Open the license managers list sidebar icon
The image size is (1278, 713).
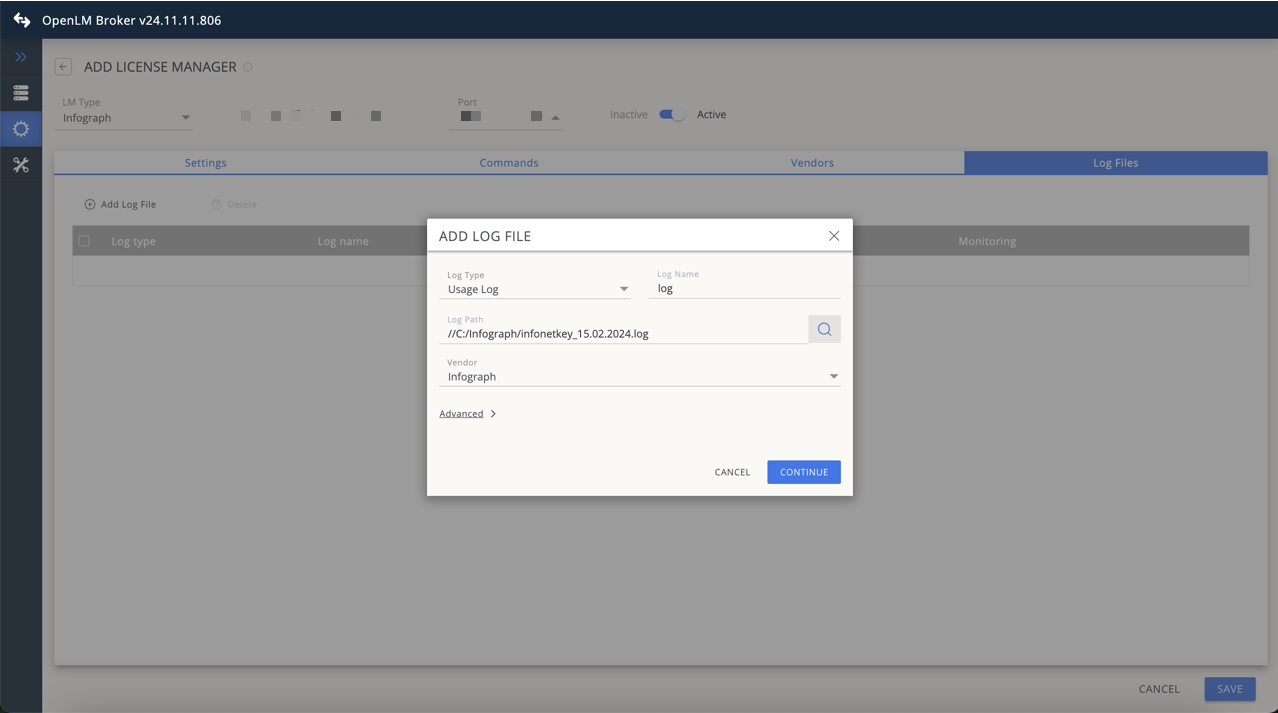pyautogui.click(x=21, y=93)
